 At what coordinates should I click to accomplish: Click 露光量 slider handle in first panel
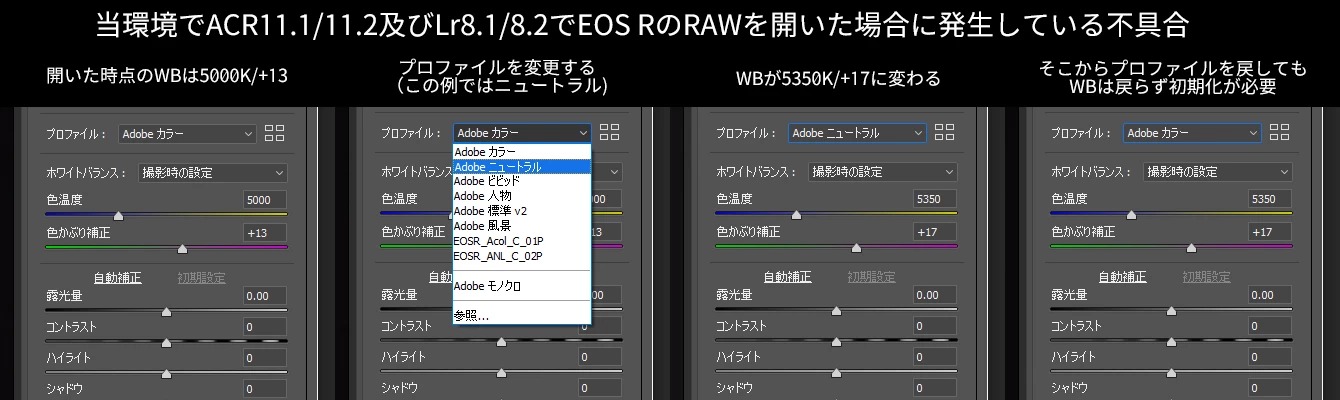pyautogui.click(x=166, y=311)
